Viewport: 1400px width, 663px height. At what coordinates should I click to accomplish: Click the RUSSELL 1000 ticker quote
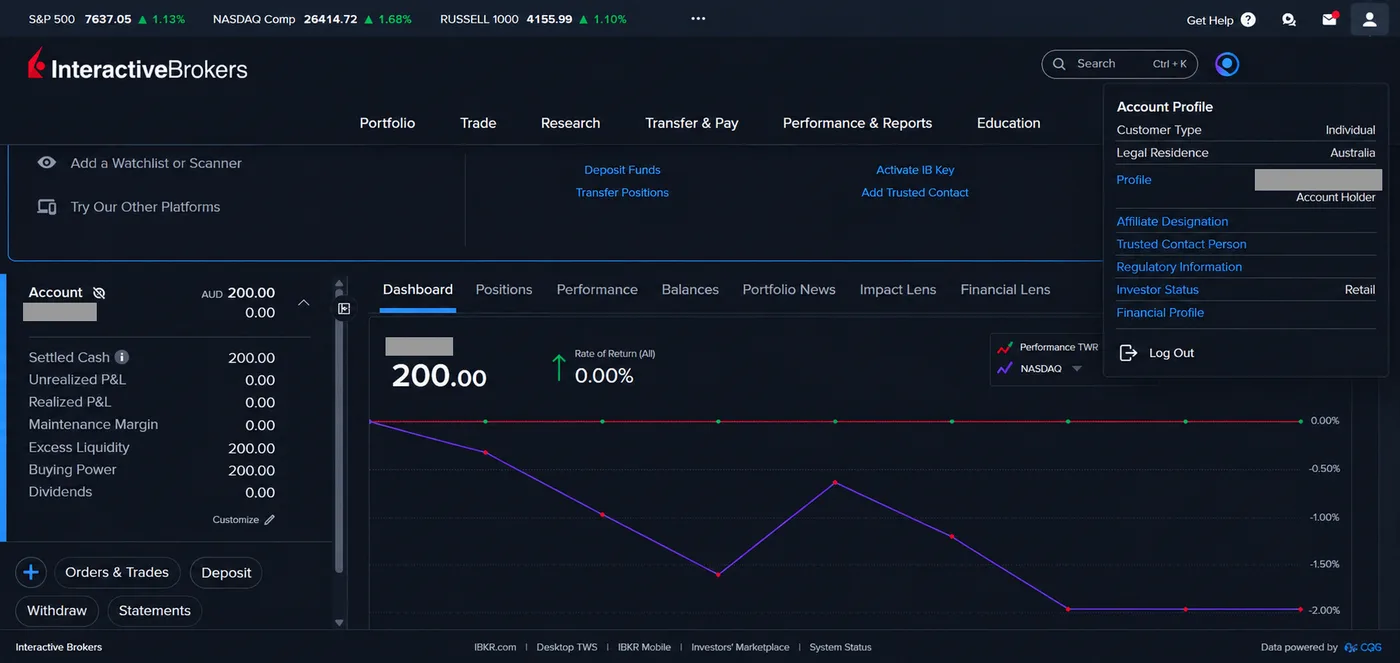(533, 19)
